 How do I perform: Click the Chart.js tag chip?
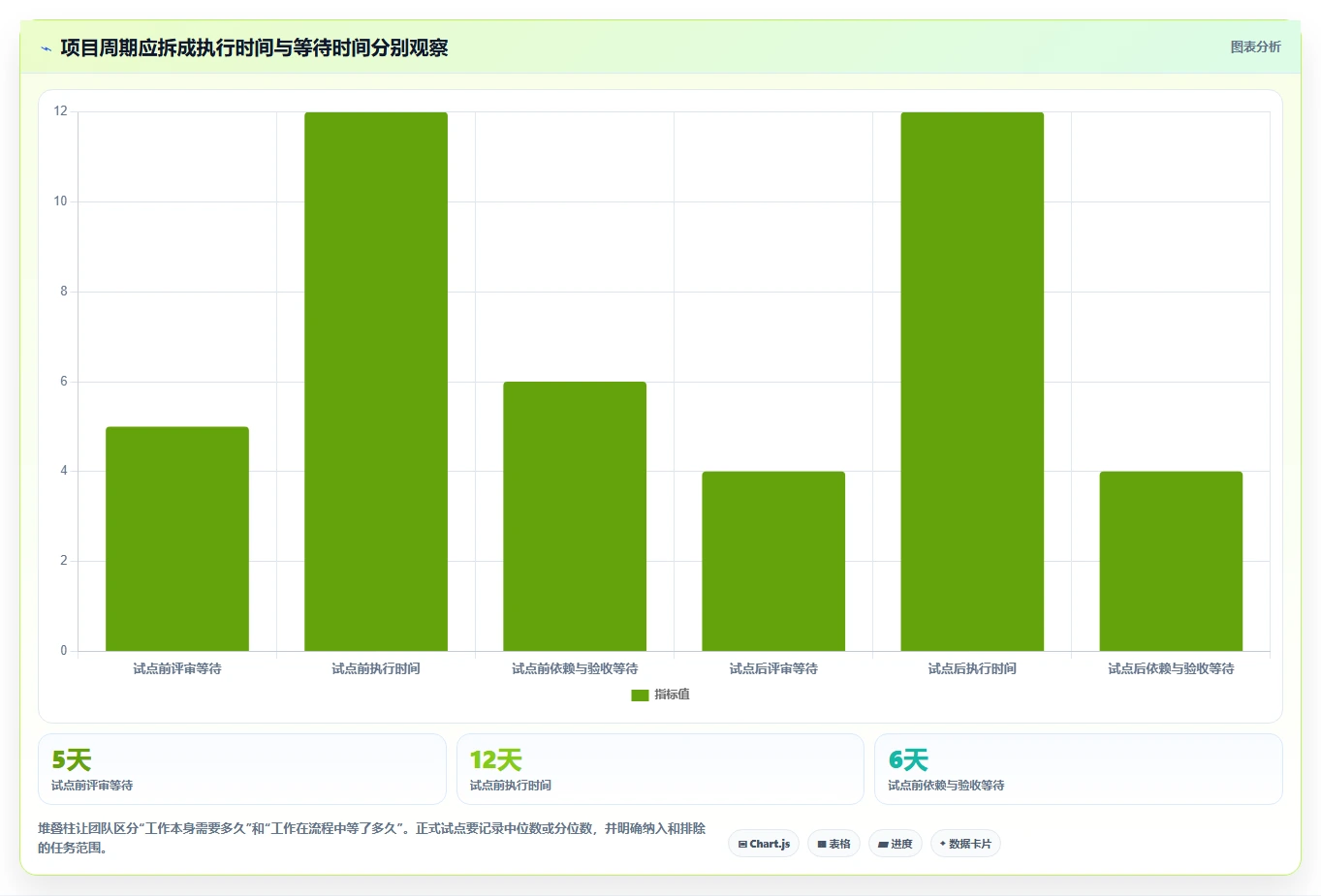[x=764, y=844]
